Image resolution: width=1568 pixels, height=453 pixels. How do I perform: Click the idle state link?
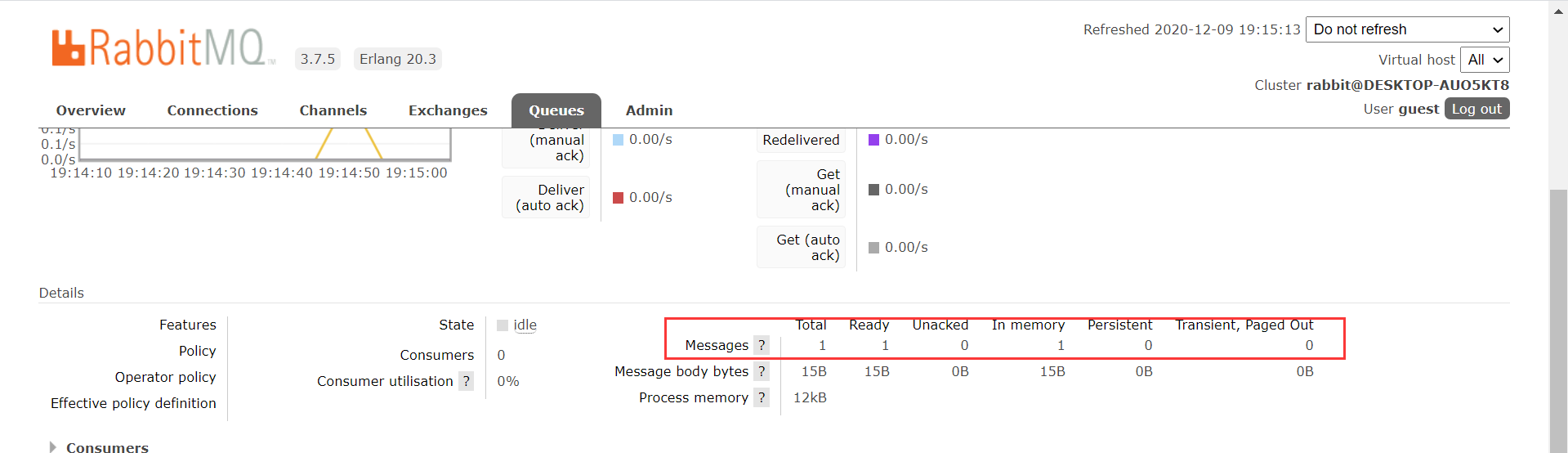click(525, 325)
